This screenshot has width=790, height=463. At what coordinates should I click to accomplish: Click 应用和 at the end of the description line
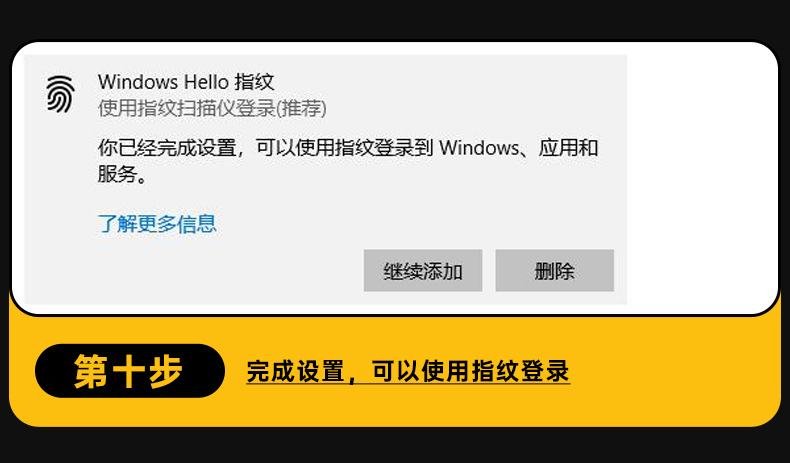coord(568,148)
